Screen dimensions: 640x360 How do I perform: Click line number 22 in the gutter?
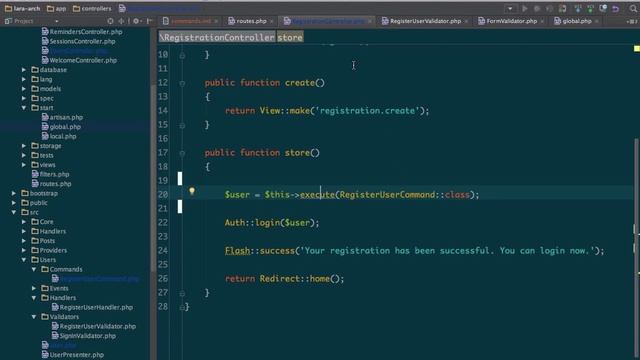point(163,223)
